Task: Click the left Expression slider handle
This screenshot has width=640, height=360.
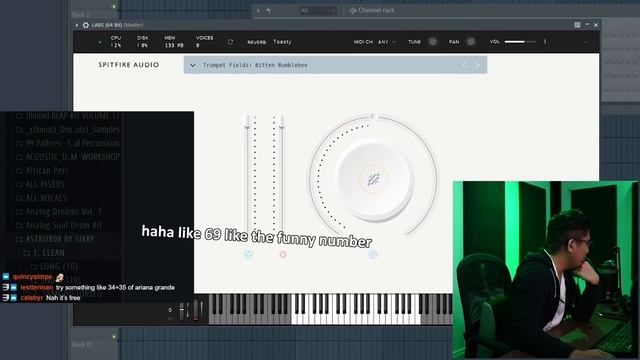Action: [247, 122]
